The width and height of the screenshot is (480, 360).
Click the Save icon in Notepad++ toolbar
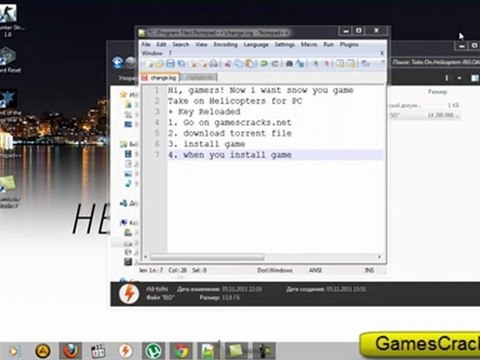coord(170,63)
